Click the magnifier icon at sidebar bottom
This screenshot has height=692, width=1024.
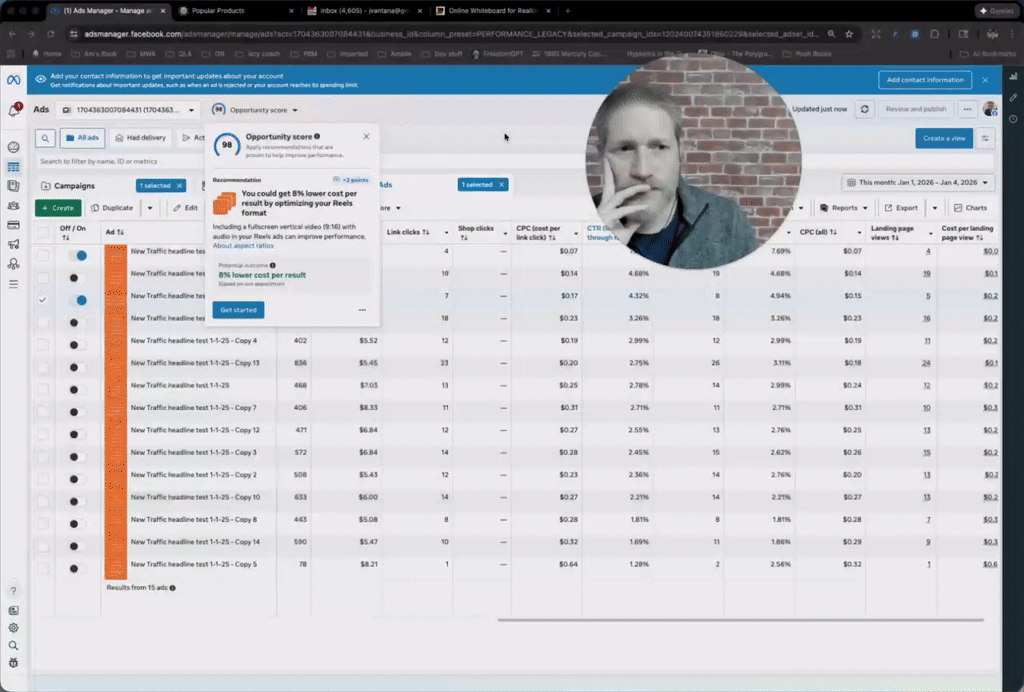pos(13,646)
